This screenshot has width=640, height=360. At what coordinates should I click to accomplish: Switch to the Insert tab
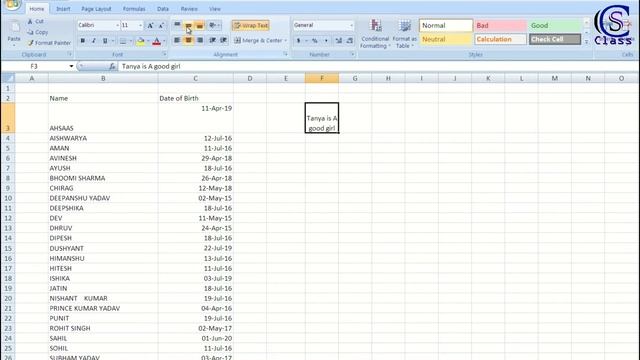pos(63,9)
